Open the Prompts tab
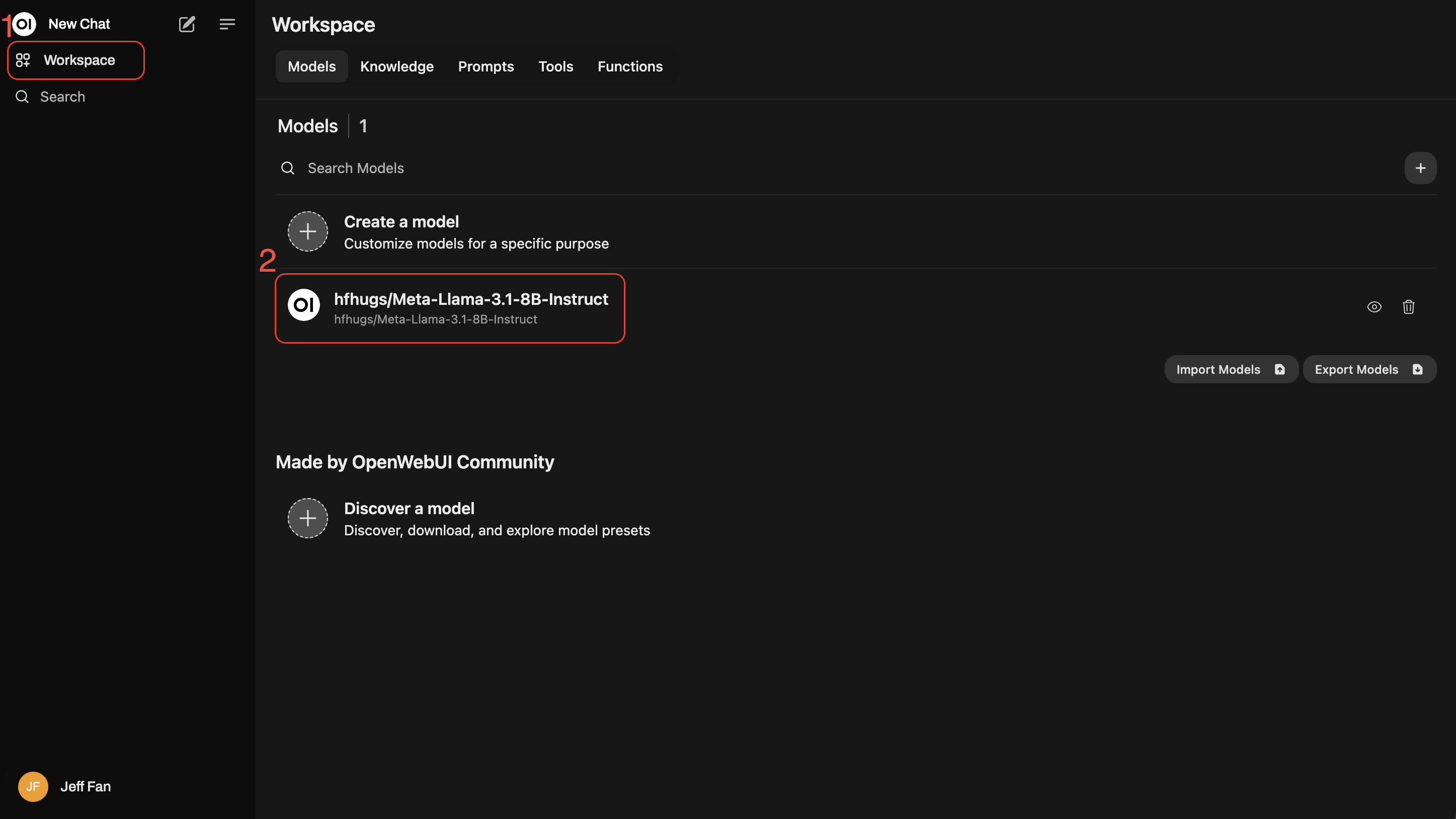 point(486,67)
